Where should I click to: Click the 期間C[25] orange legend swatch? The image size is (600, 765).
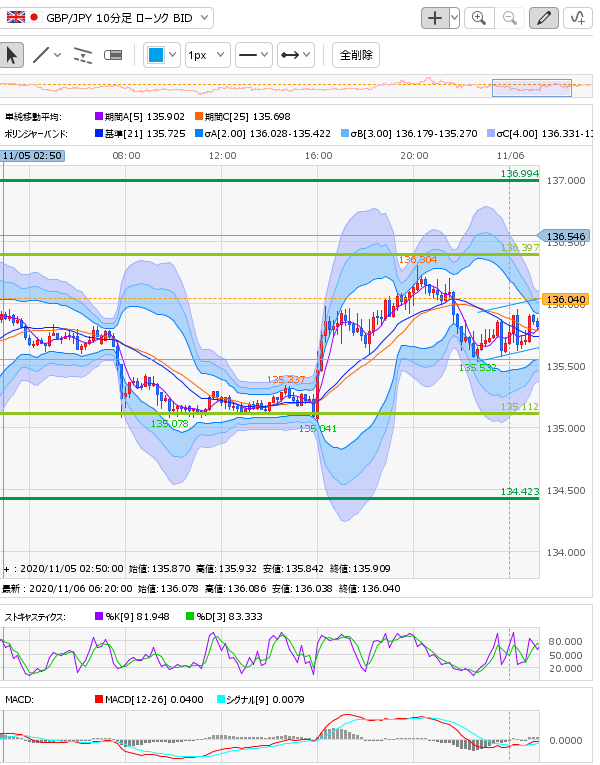[199, 117]
